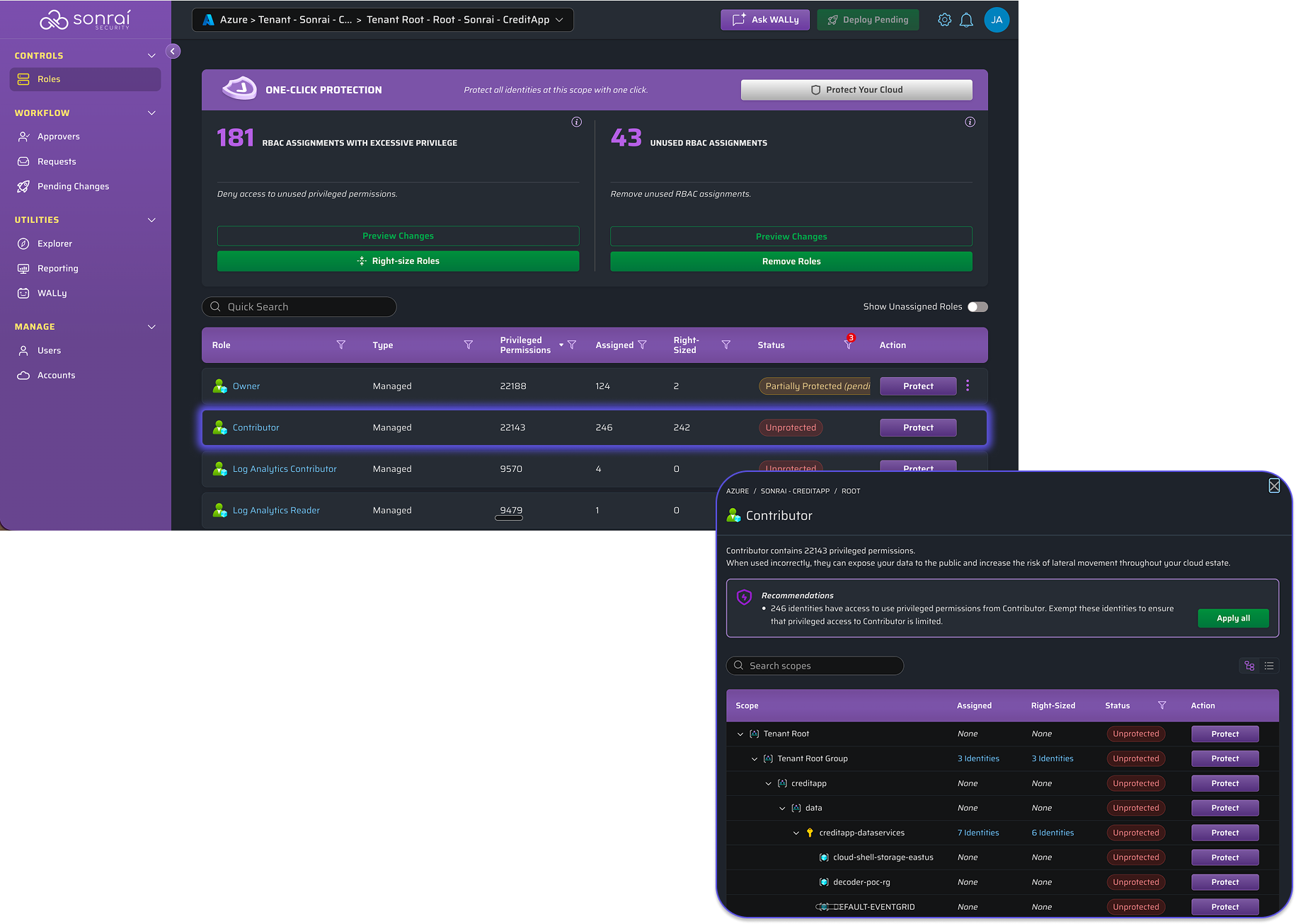Click Right-size Roles button
Image resolution: width=1296 pixels, height=924 pixels.
click(x=398, y=261)
